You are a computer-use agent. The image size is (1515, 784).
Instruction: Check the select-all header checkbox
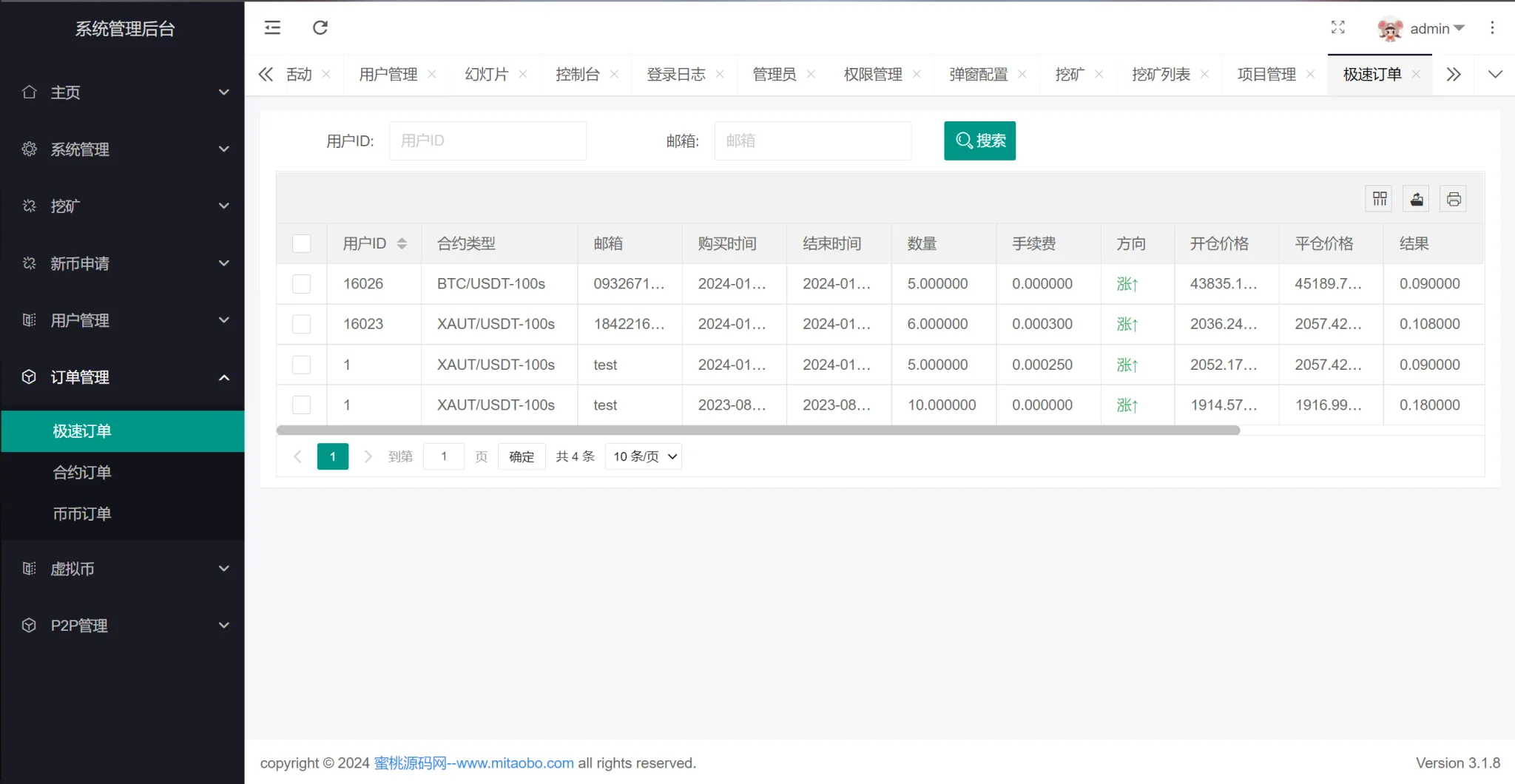click(302, 243)
